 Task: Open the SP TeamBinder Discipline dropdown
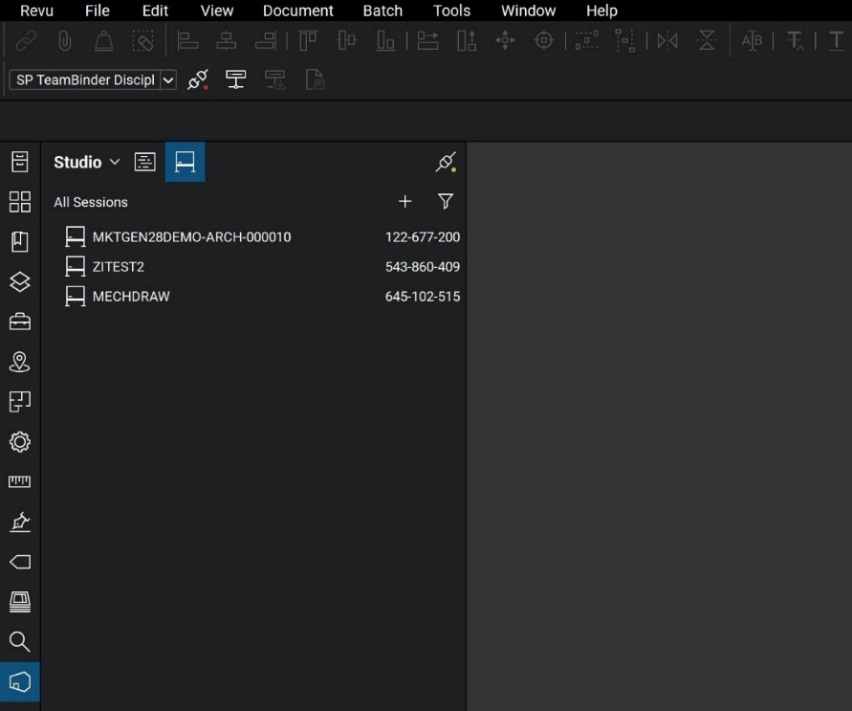168,80
